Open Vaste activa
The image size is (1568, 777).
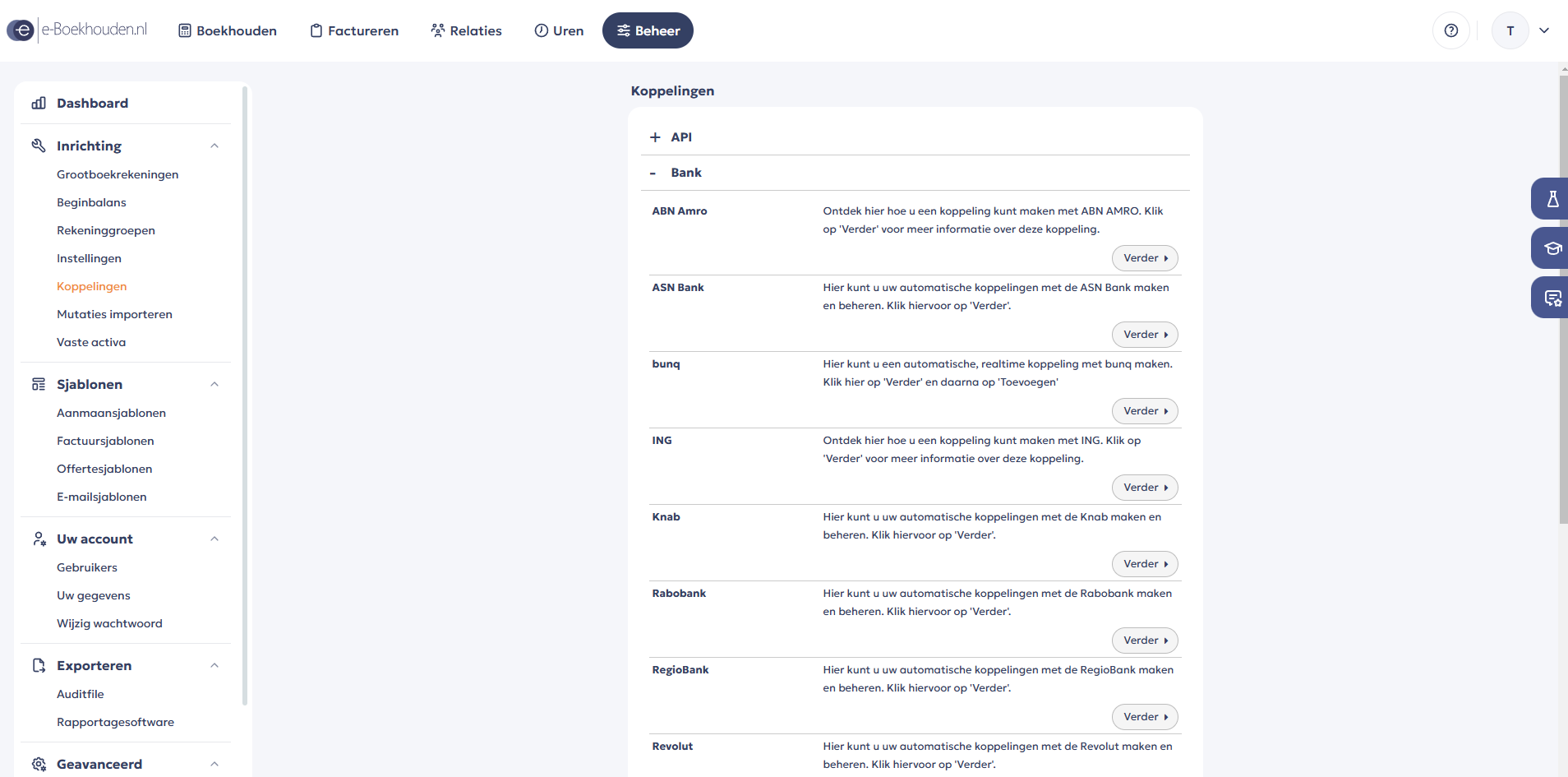coord(91,342)
